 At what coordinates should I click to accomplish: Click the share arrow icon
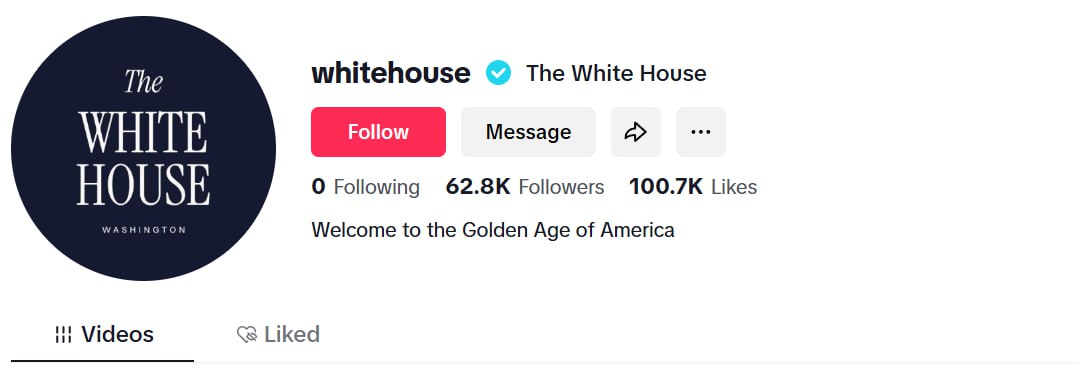[635, 132]
